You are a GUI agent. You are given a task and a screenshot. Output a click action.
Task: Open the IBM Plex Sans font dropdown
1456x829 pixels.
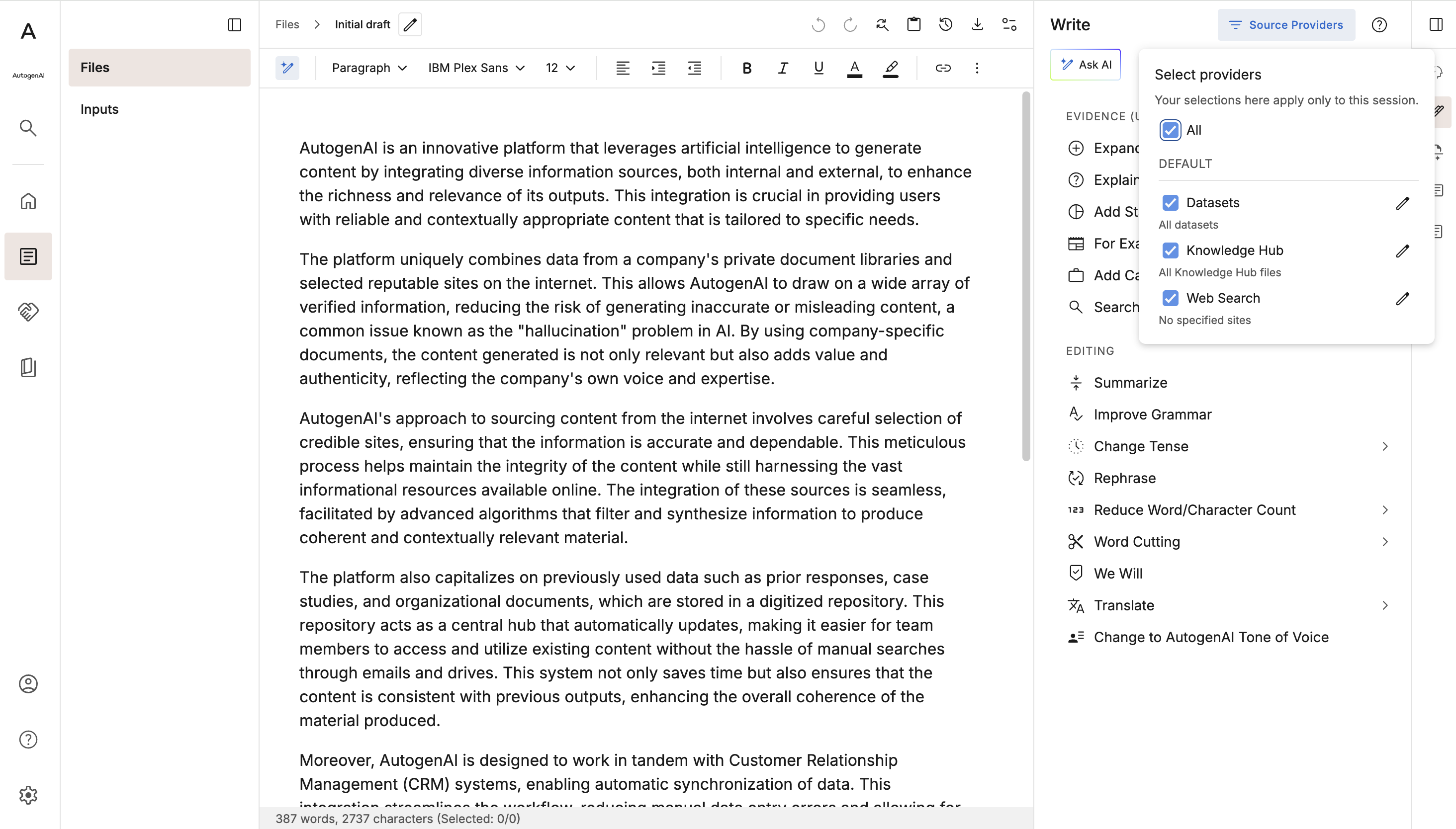[476, 68]
